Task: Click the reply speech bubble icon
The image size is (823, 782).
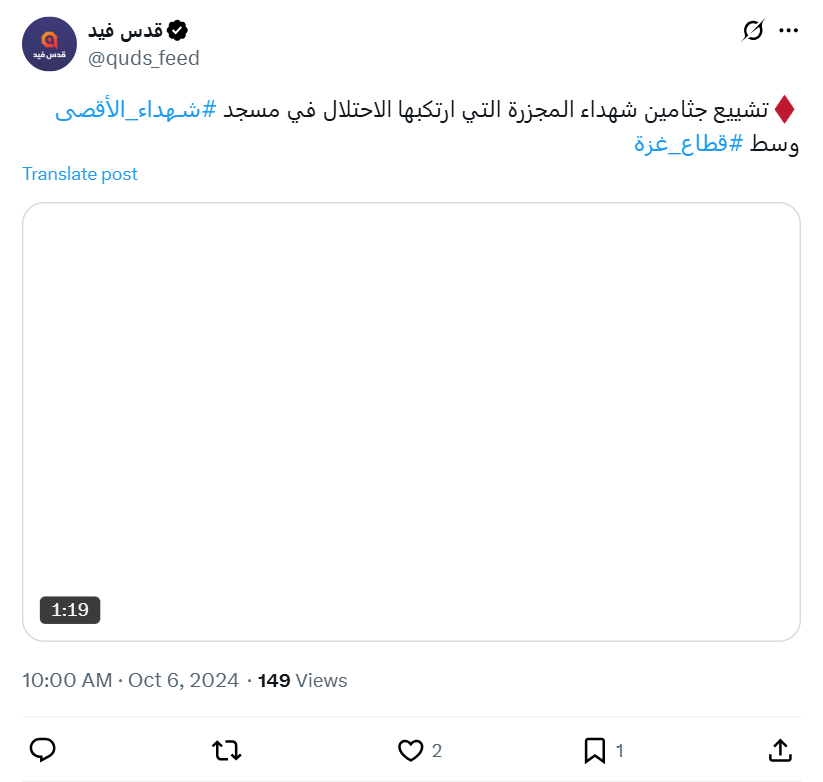Action: pos(42,749)
